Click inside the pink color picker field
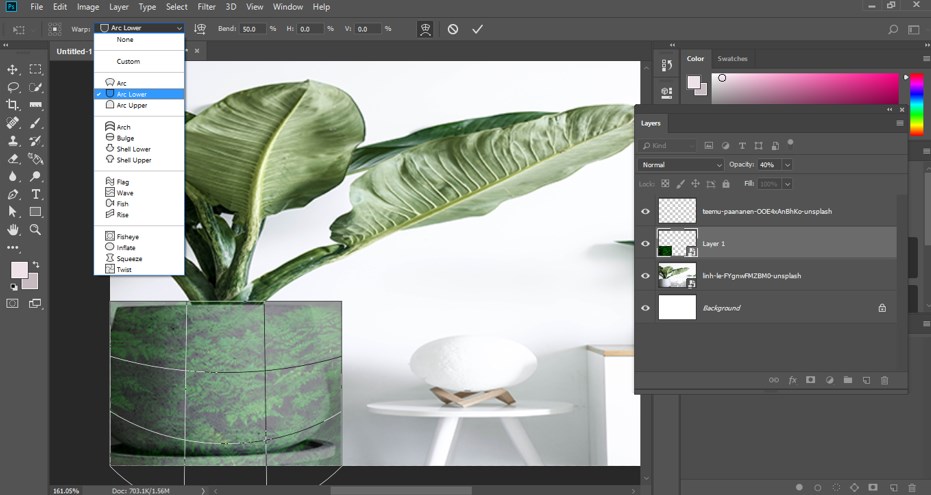Image resolution: width=931 pixels, height=495 pixels. click(x=800, y=88)
